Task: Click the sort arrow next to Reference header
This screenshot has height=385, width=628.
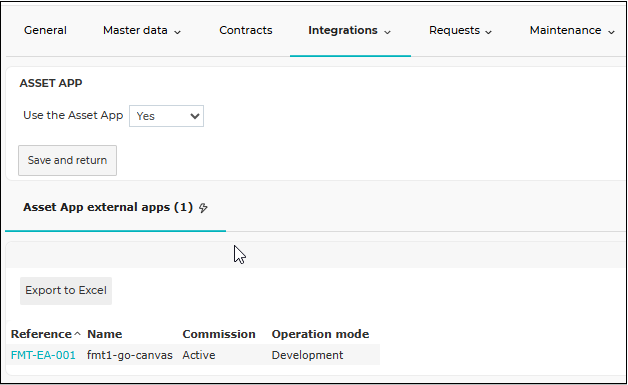Action: click(77, 334)
